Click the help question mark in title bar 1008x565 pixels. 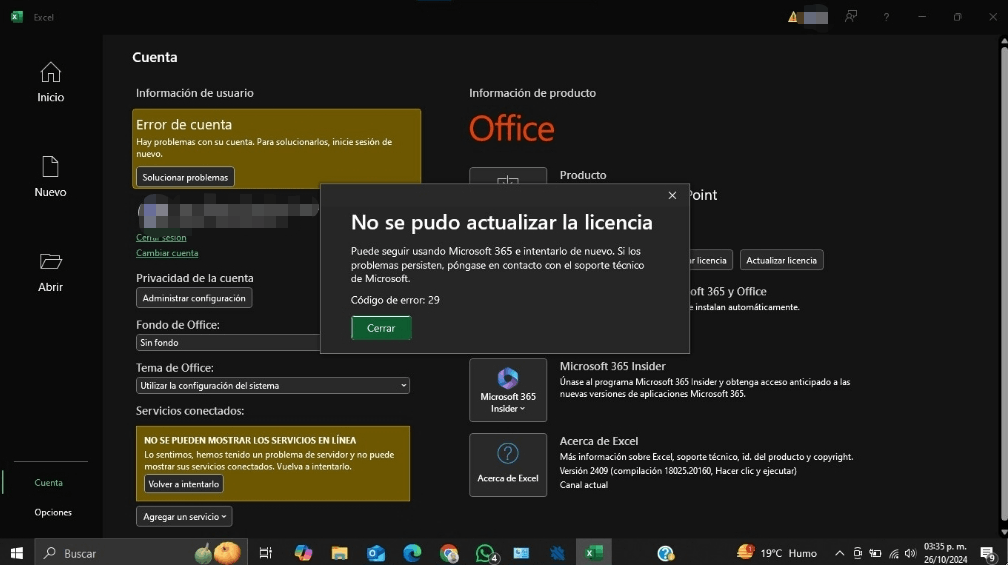coord(886,17)
